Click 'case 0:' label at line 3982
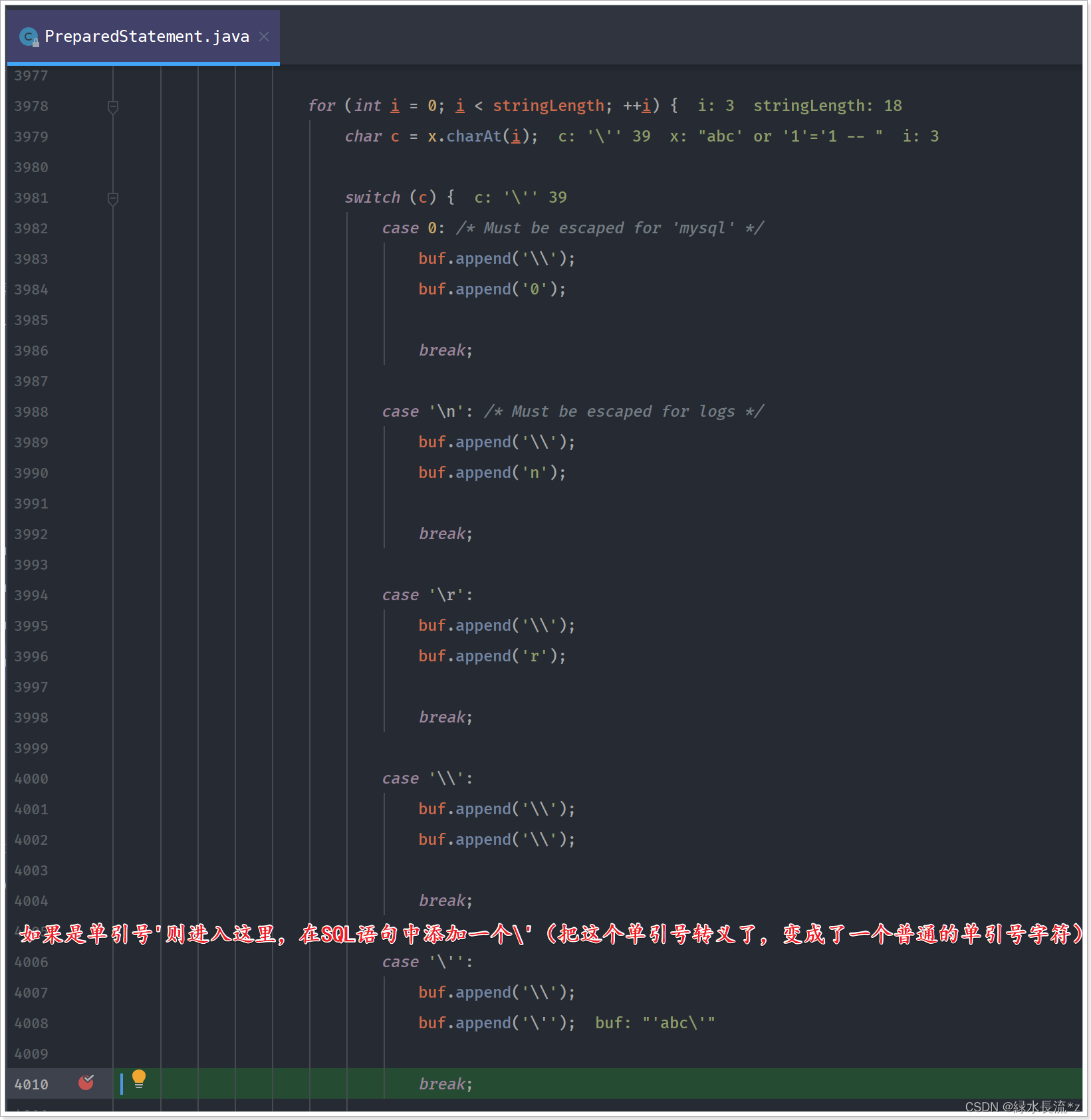This screenshot has height=1120, width=1091. [x=413, y=228]
